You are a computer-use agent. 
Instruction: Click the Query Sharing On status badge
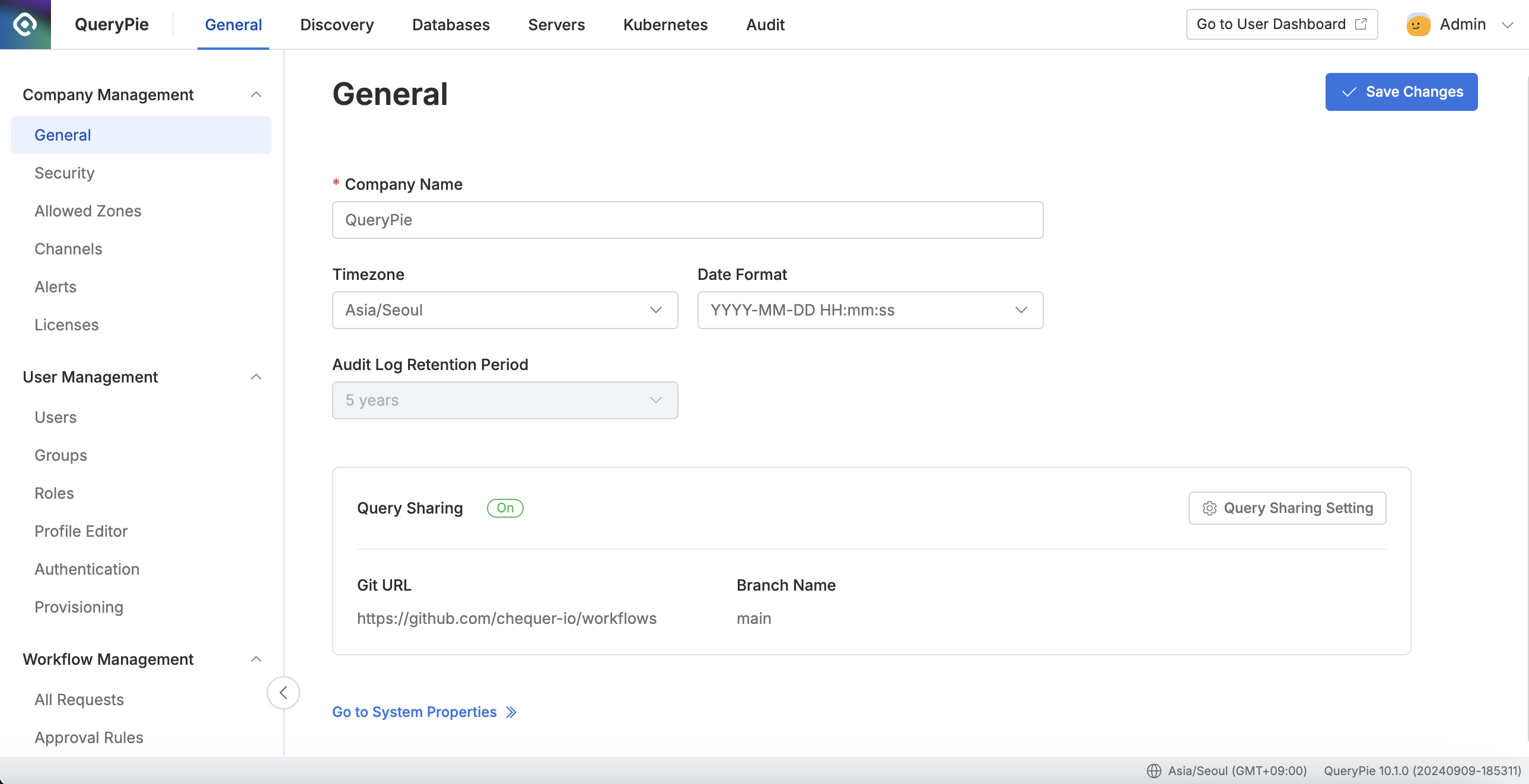(505, 508)
